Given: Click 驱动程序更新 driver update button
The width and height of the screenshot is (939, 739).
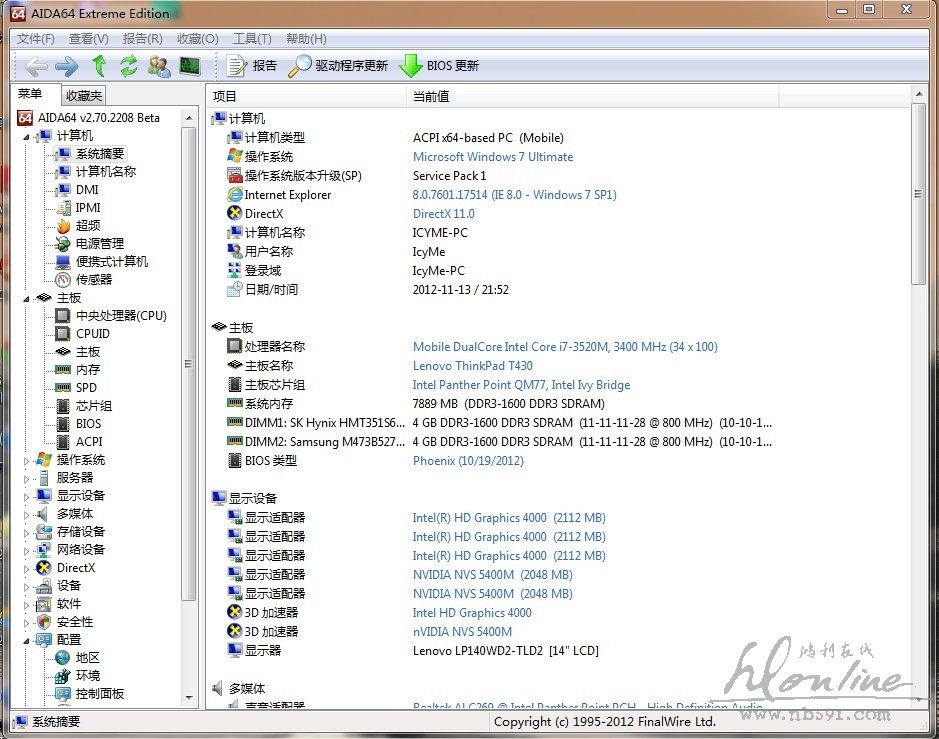Looking at the screenshot, I should tap(338, 66).
